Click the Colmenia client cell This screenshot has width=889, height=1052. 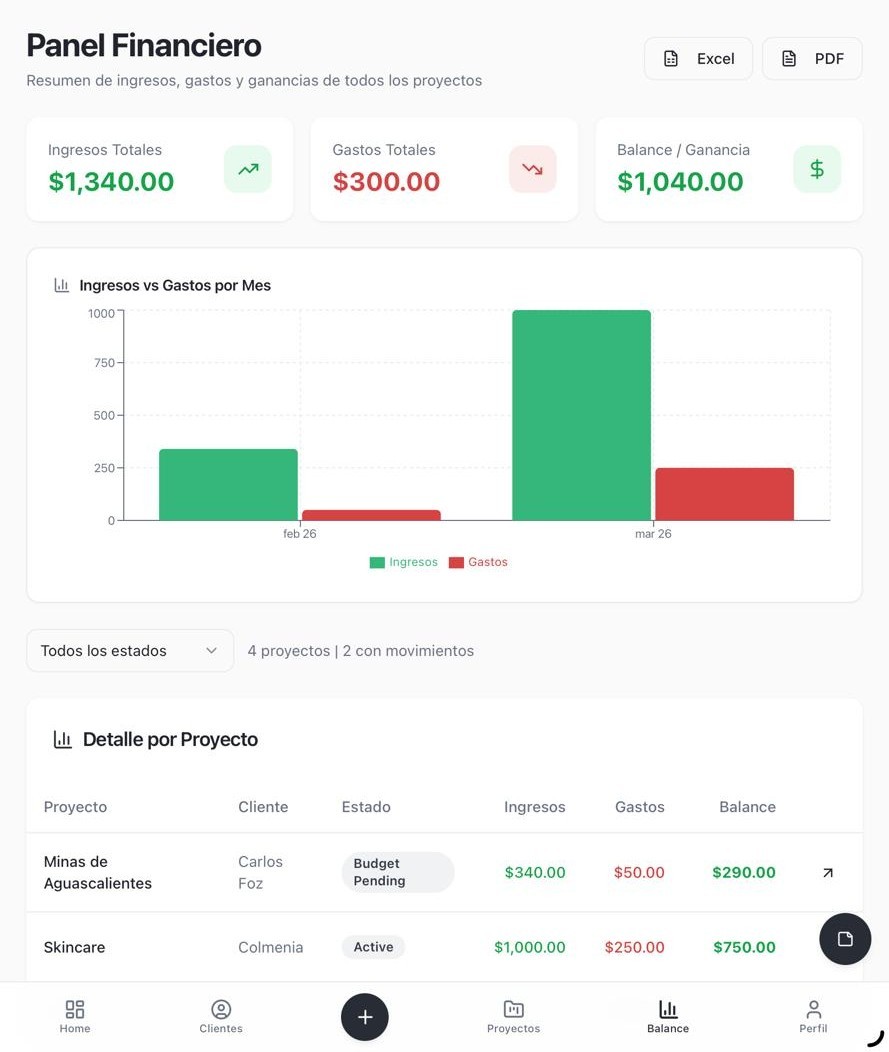[270, 947]
